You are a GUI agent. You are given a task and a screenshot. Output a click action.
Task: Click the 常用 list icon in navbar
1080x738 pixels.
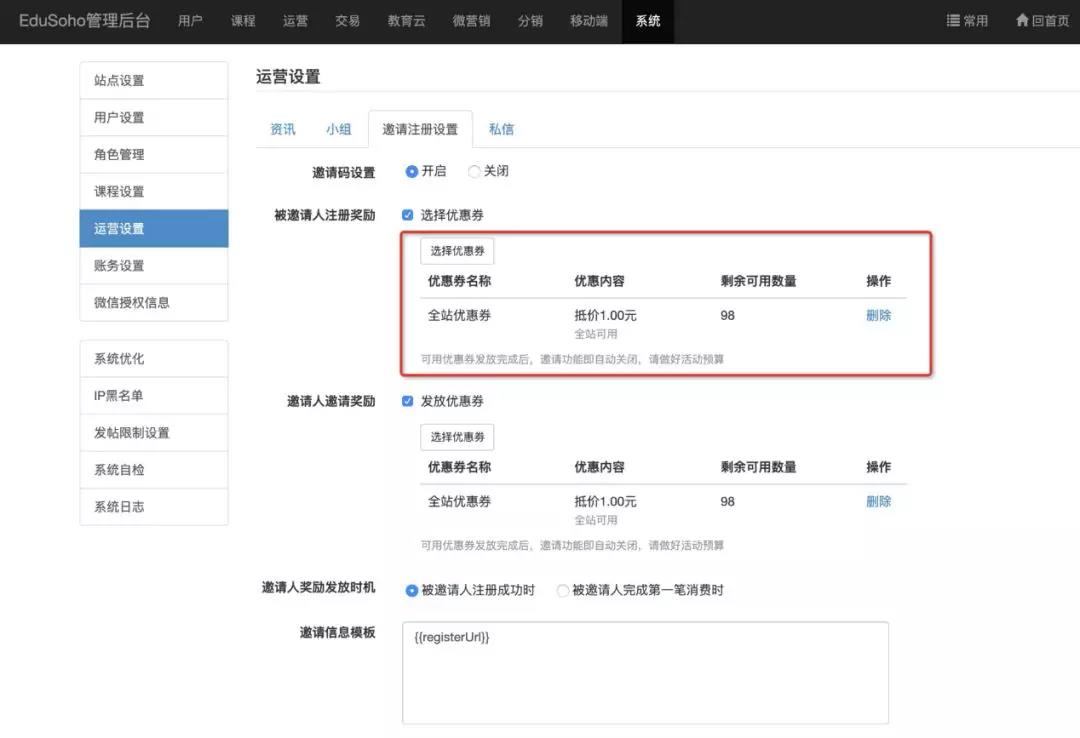click(953, 21)
